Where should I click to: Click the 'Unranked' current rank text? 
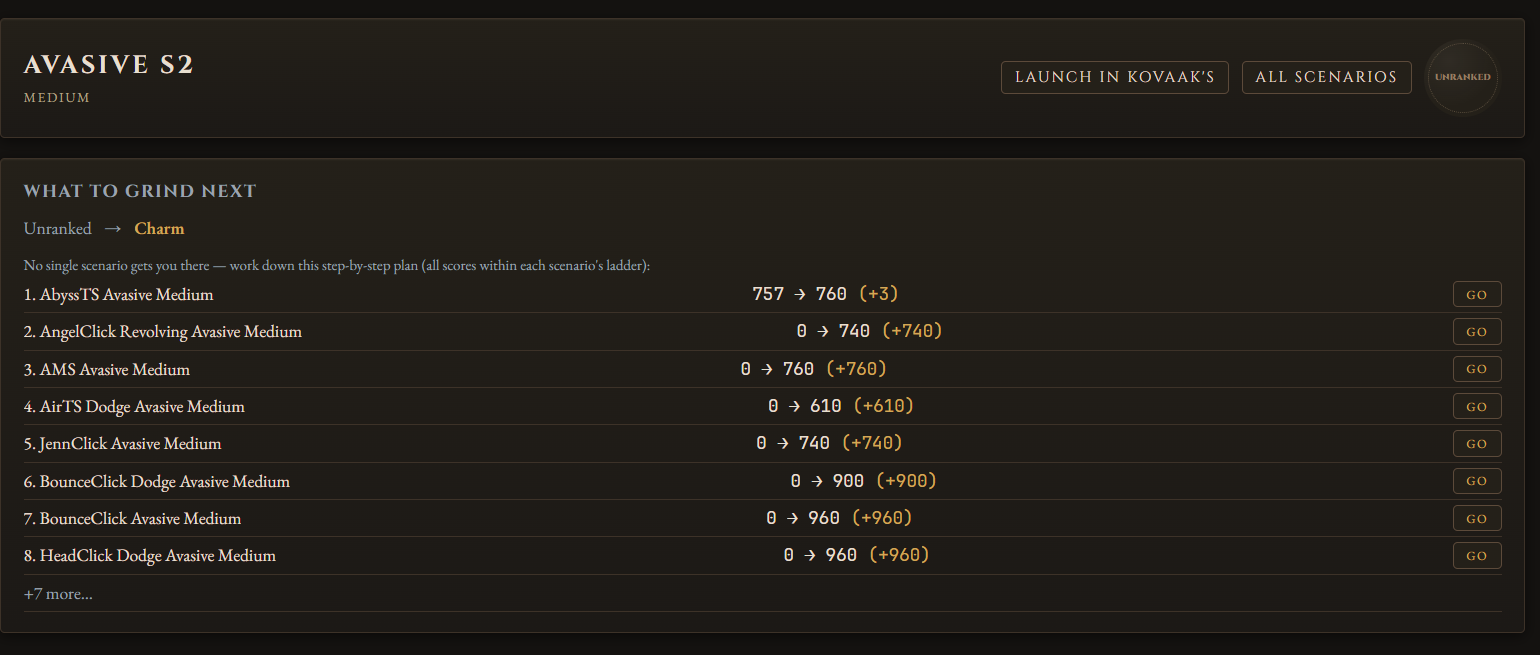click(58, 228)
